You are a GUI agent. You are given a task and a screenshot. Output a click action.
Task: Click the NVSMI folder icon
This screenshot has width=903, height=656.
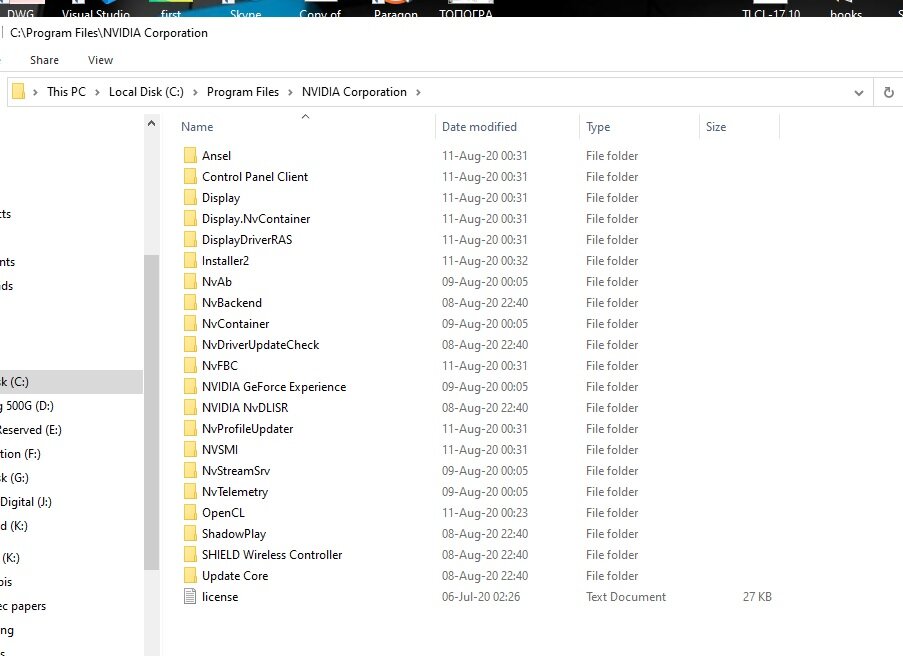tap(190, 450)
